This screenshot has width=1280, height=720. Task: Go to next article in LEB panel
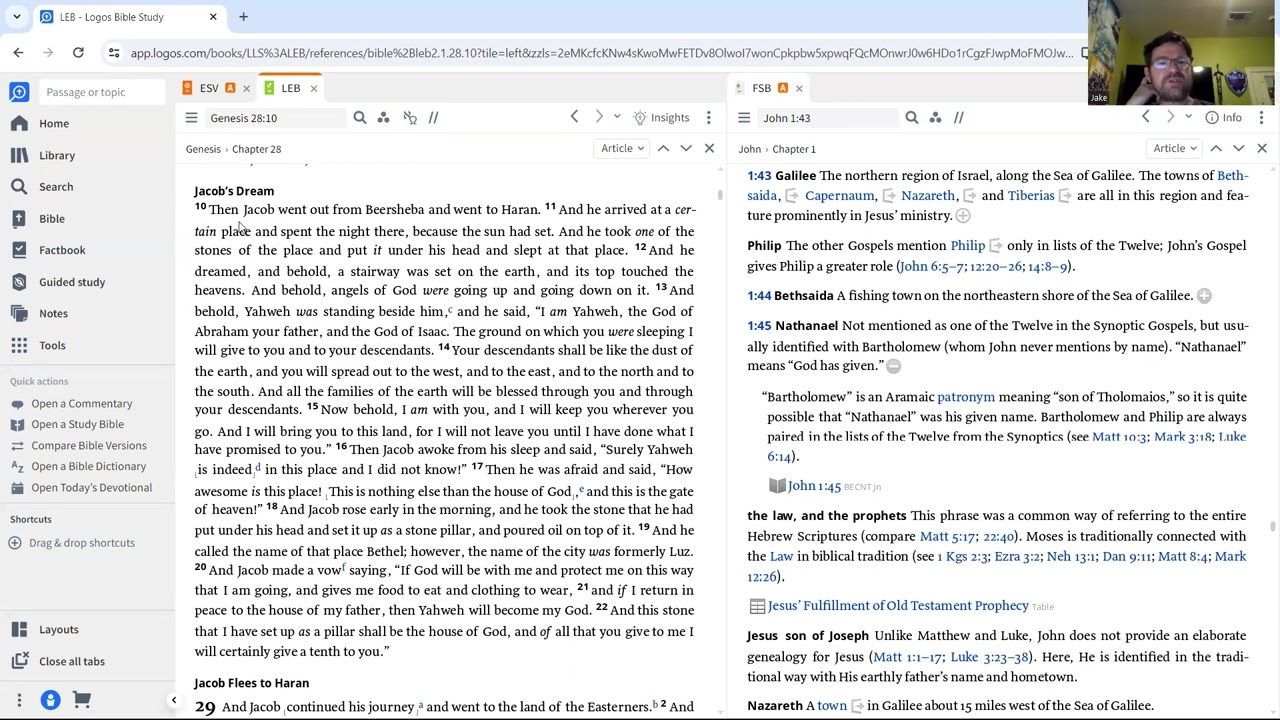(x=686, y=148)
